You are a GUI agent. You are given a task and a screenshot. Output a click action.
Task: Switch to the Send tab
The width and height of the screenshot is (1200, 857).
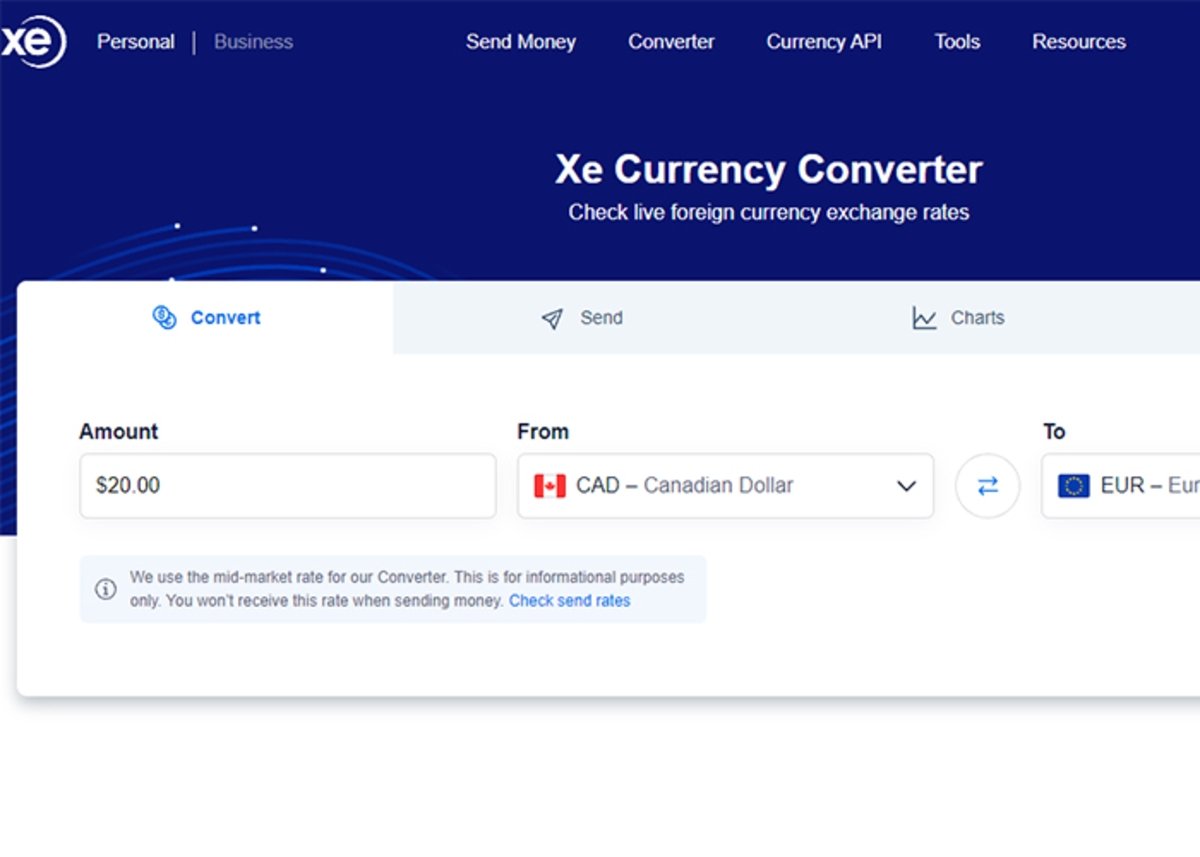[x=581, y=318]
